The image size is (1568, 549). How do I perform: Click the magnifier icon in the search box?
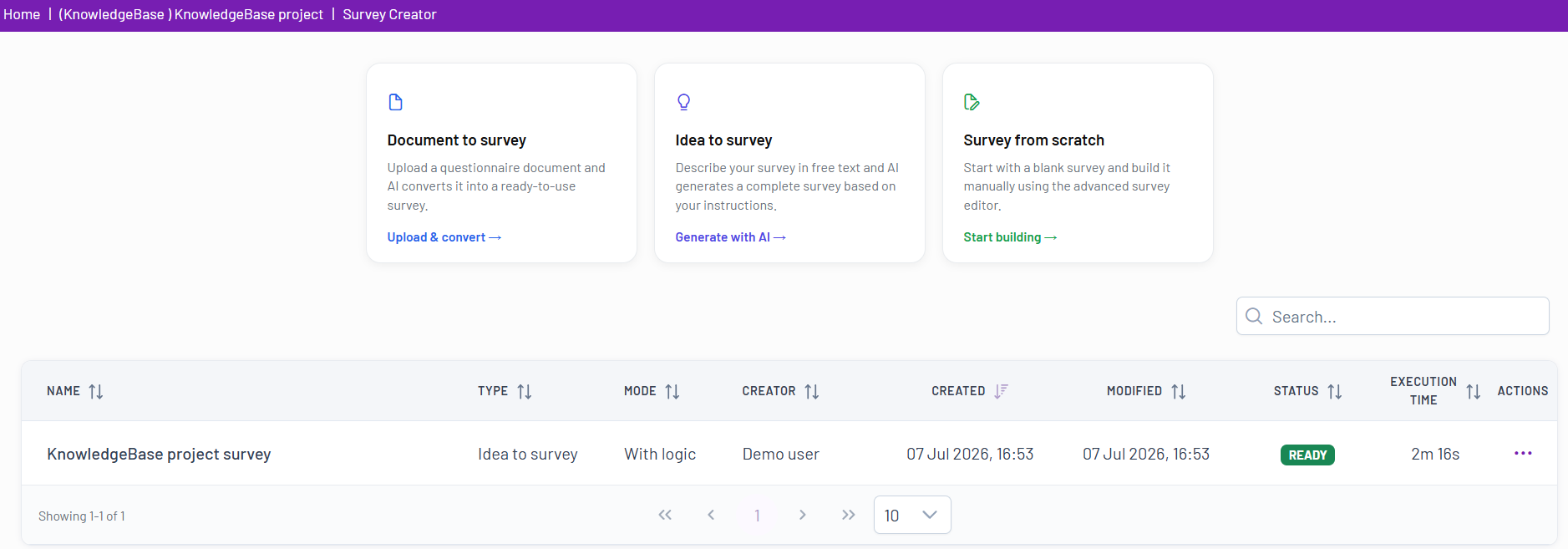tap(1254, 316)
